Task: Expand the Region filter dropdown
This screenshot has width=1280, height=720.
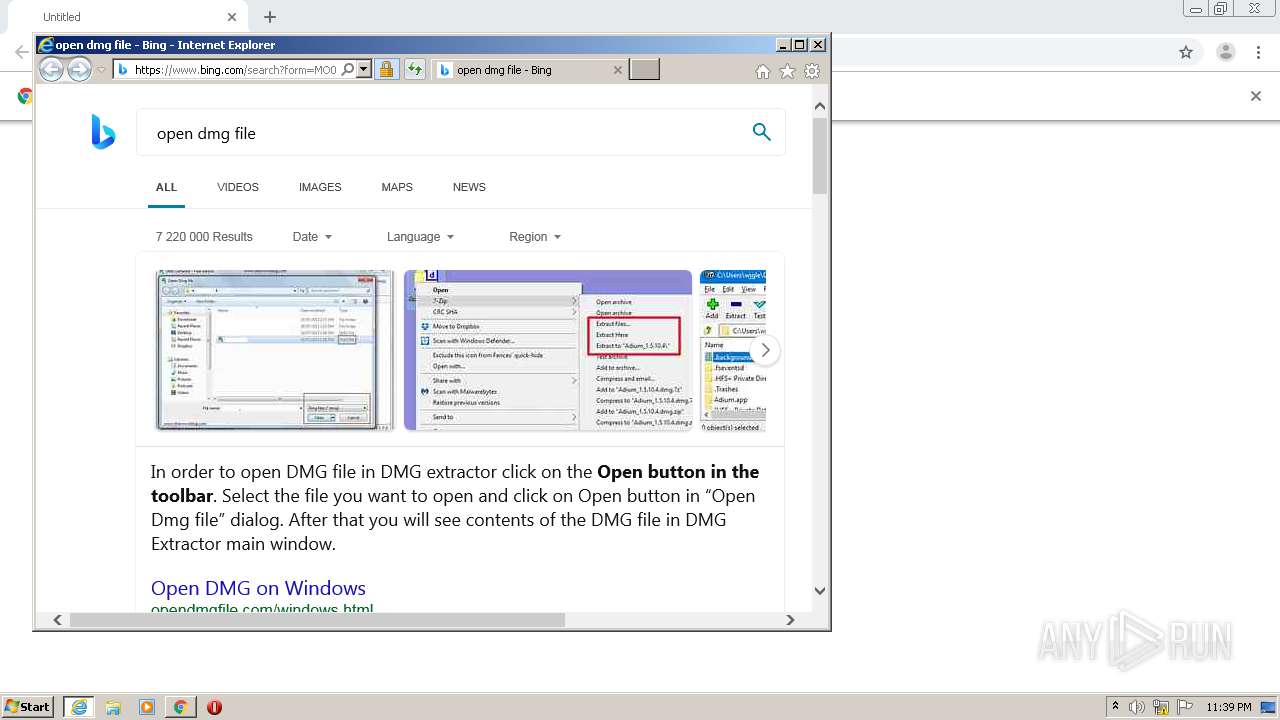Action: (x=535, y=237)
